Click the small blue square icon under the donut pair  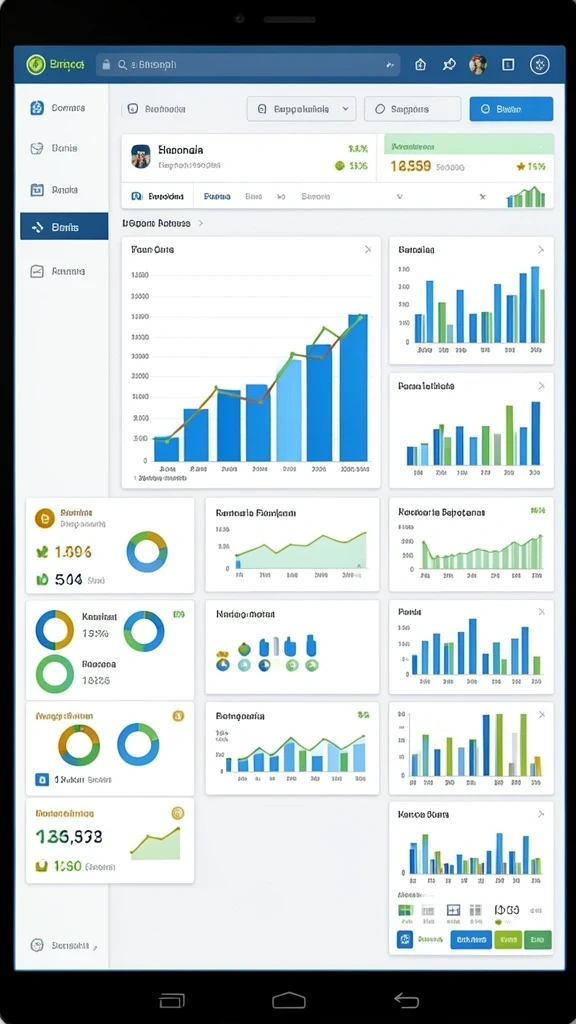point(42,779)
